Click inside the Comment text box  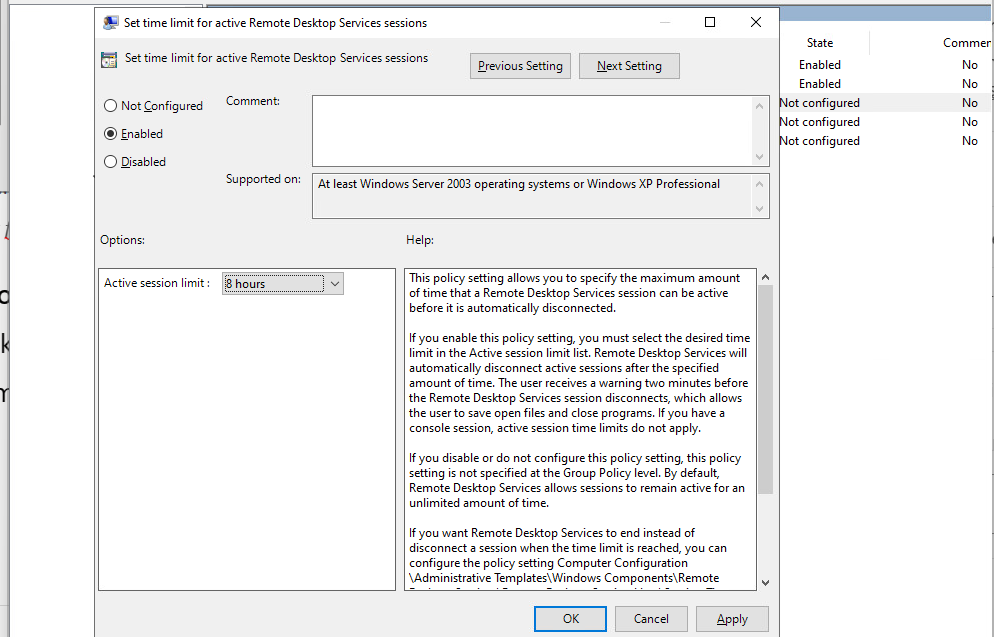click(530, 130)
